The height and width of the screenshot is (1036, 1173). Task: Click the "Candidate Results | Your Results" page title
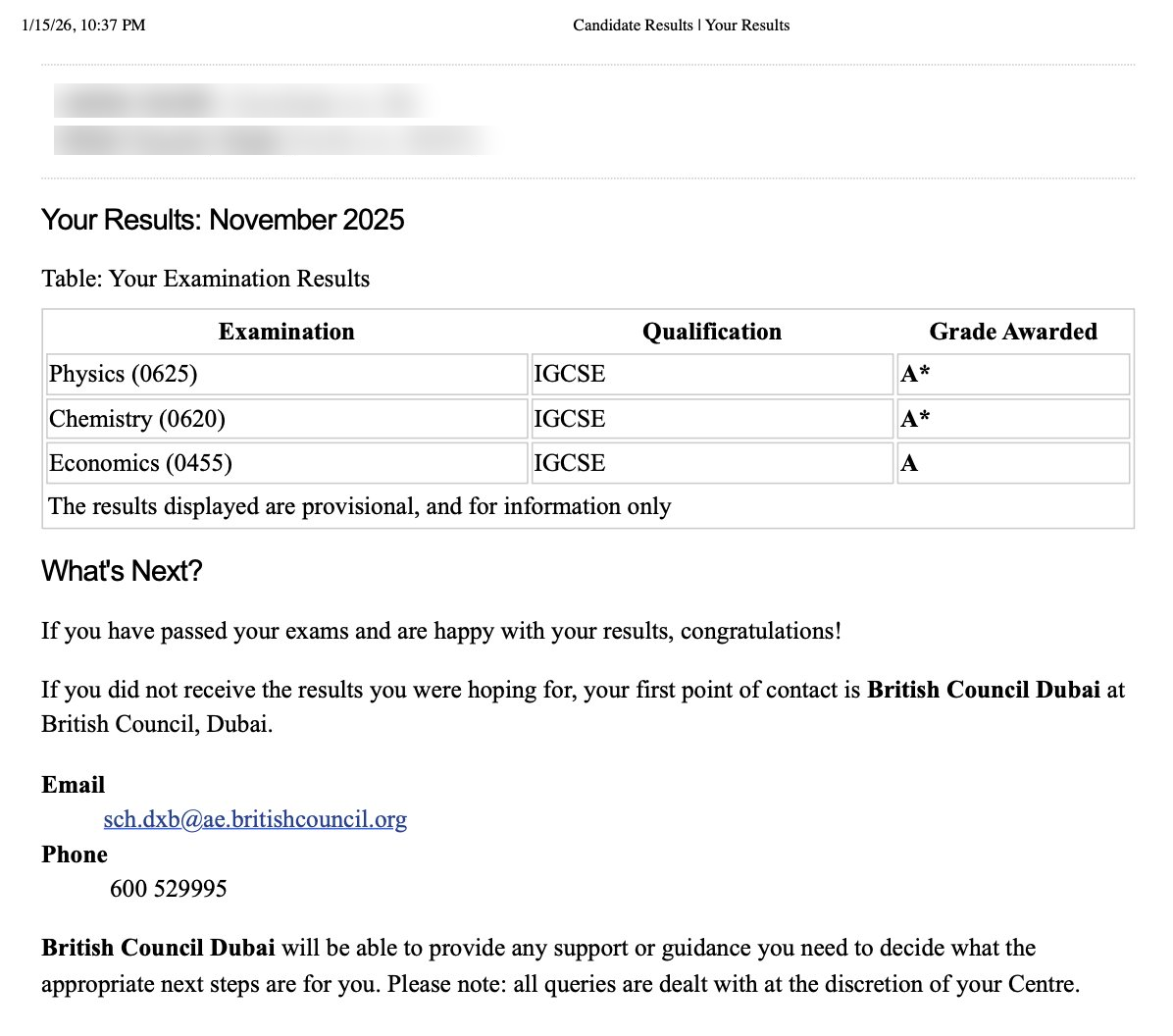pos(681,26)
